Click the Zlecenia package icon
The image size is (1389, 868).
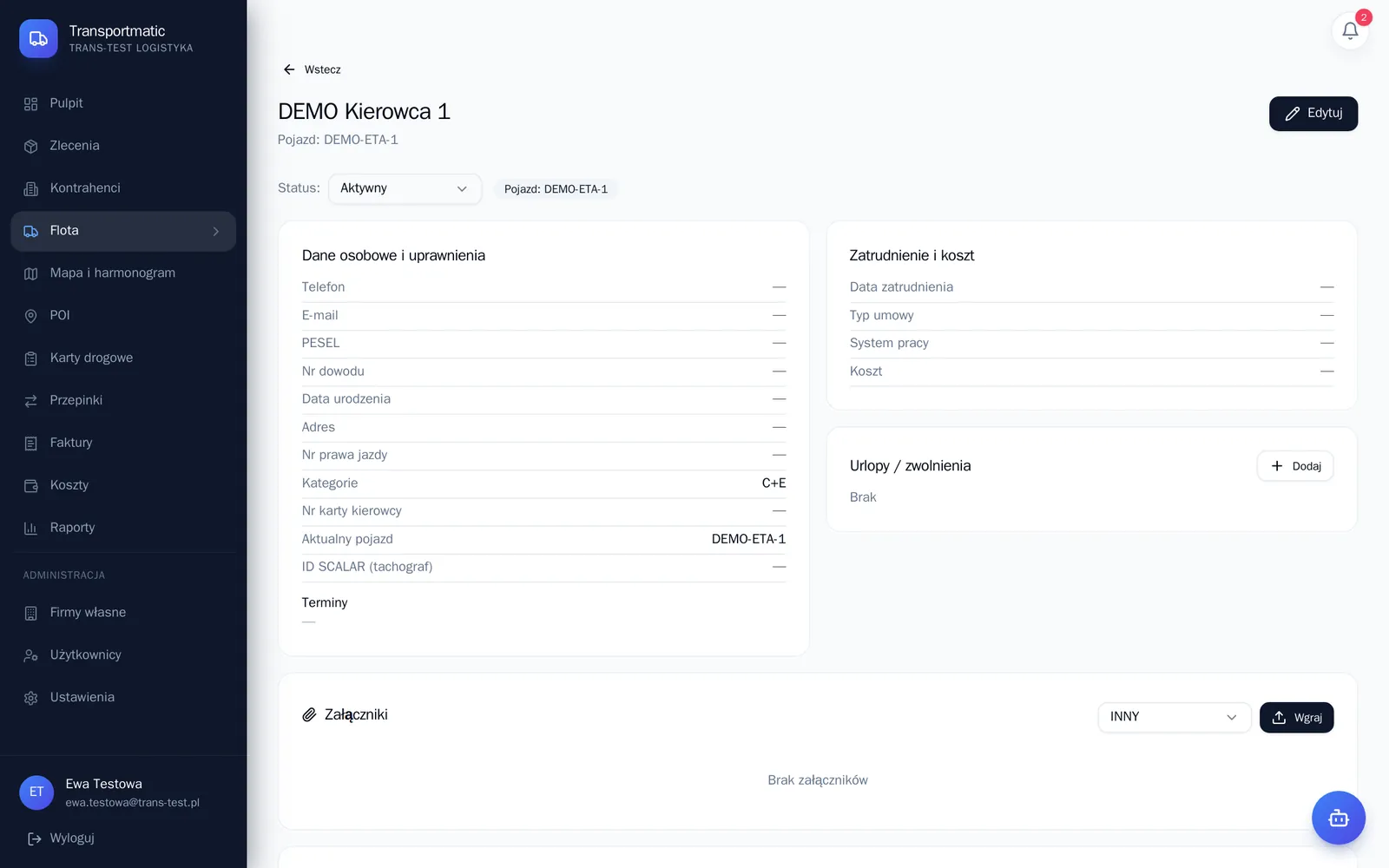[x=31, y=147]
